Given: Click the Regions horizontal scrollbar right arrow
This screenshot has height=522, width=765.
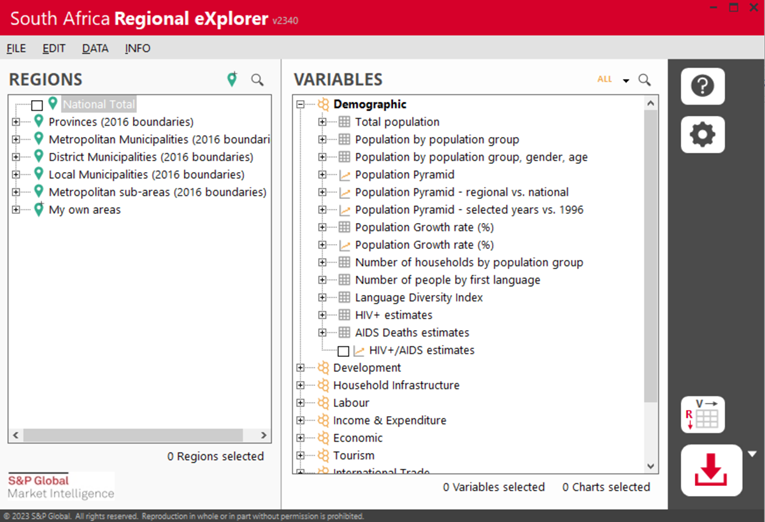Looking at the screenshot, I should [264, 435].
